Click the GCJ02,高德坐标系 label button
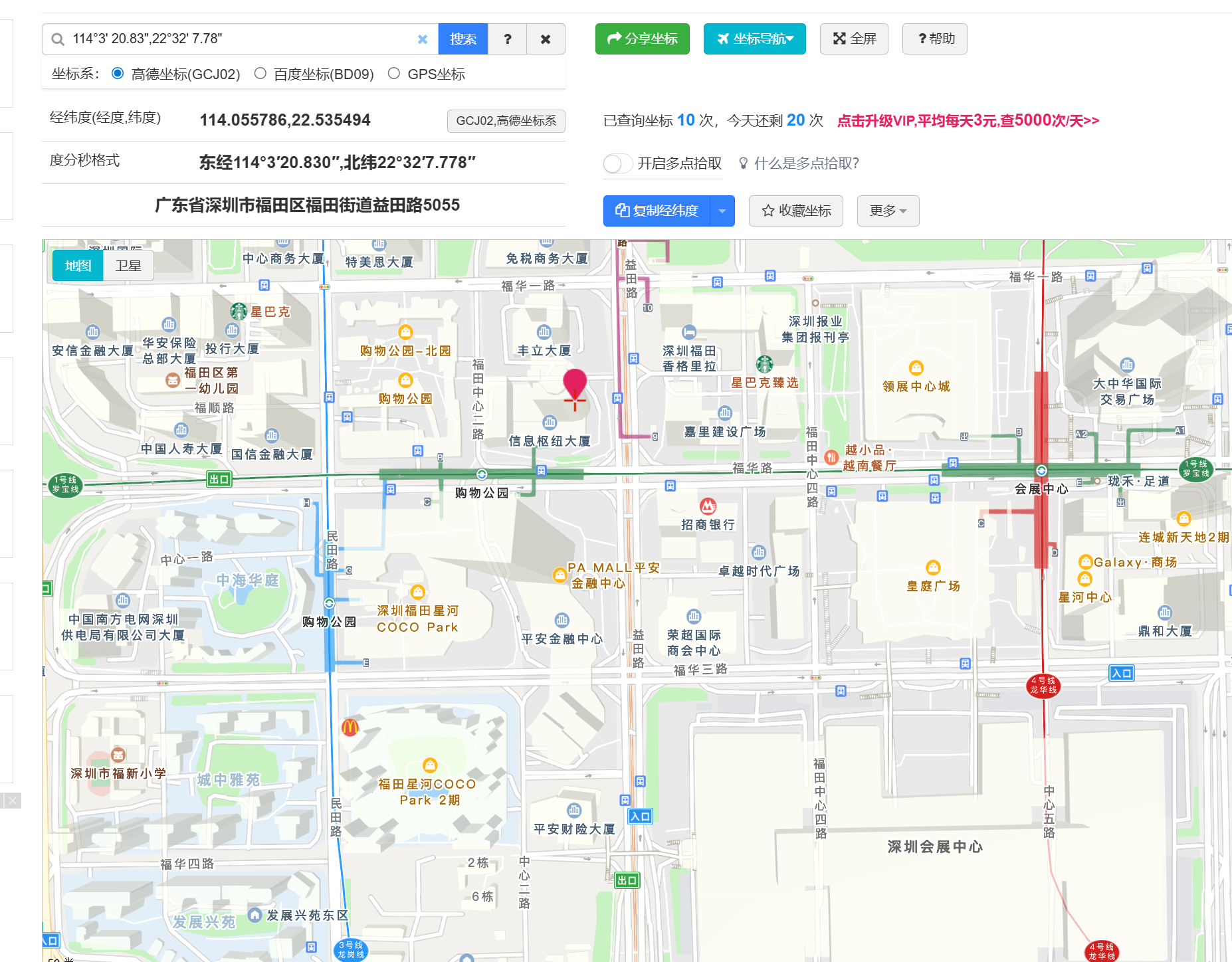The width and height of the screenshot is (1232, 962). (x=506, y=121)
